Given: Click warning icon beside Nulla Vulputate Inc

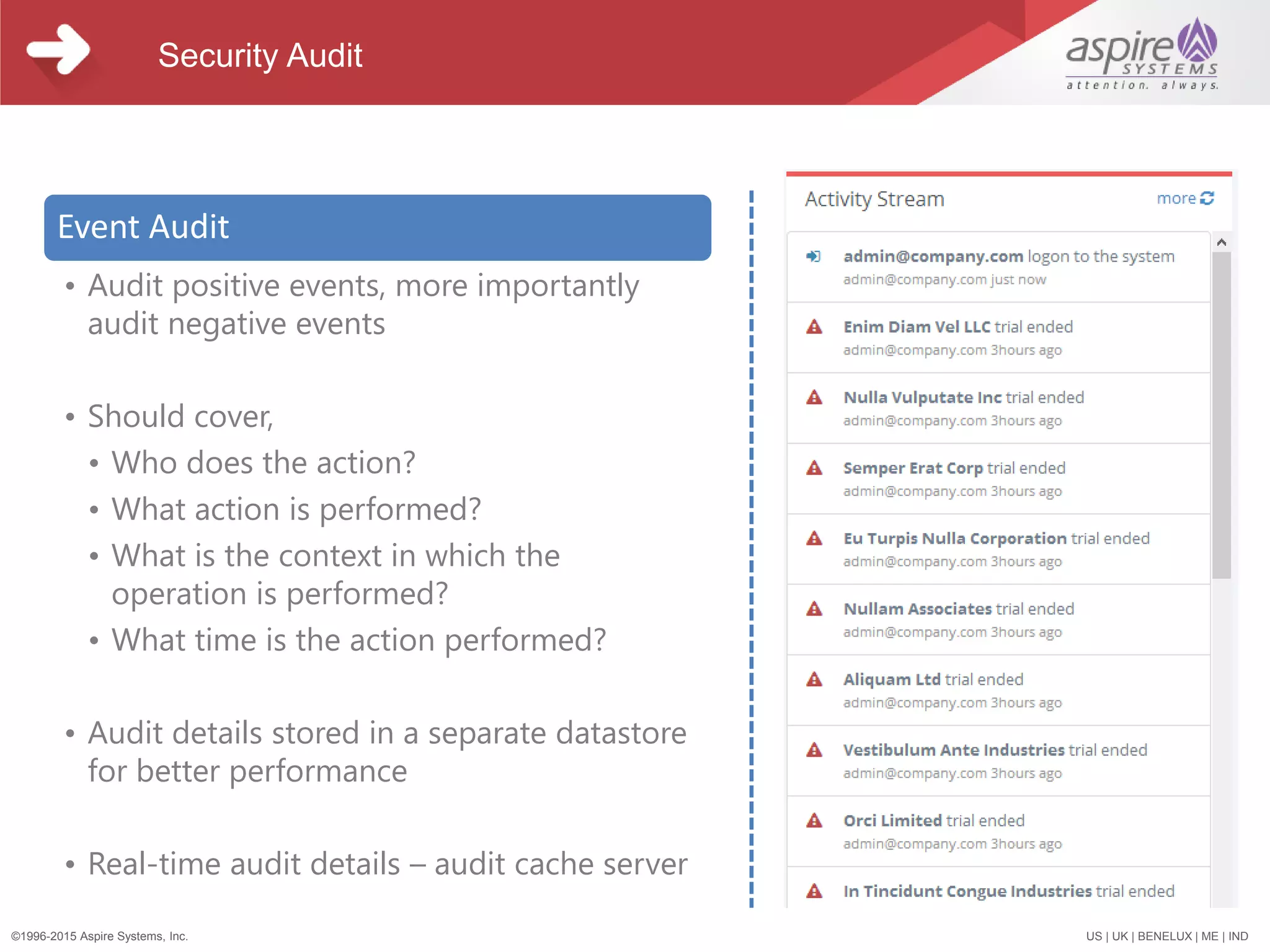Looking at the screenshot, I should [814, 398].
